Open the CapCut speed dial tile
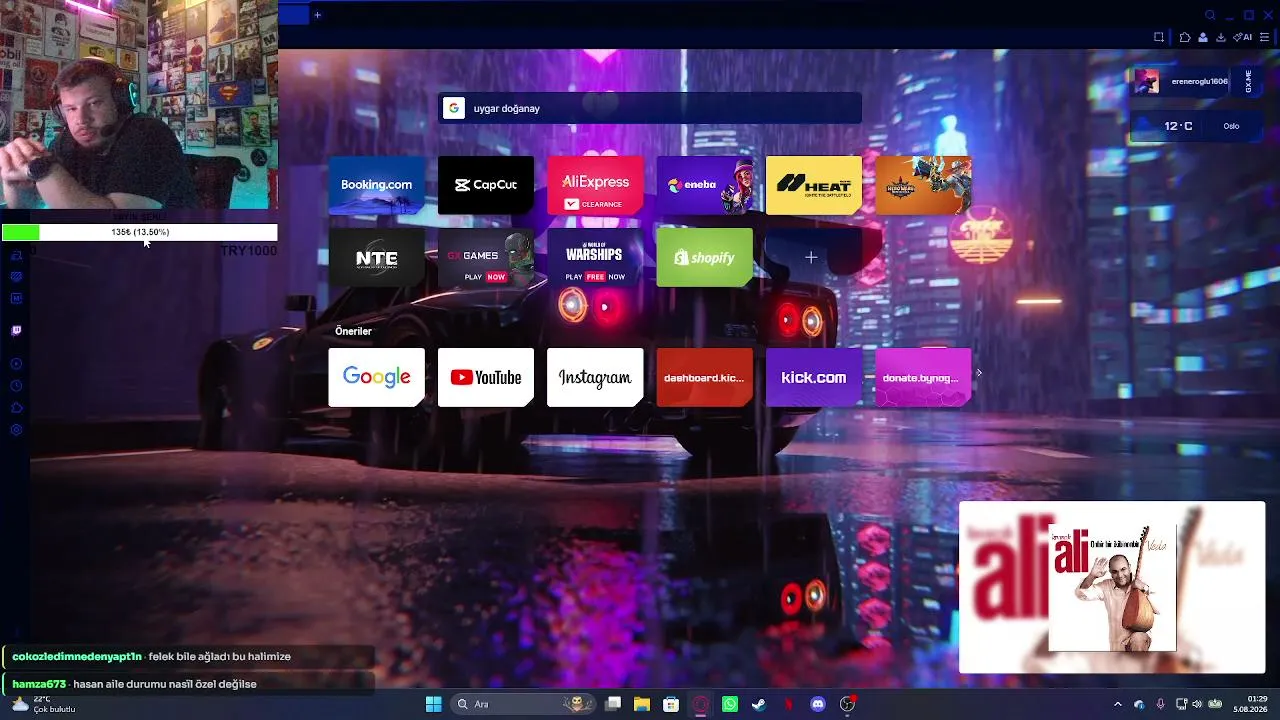1280x720 pixels. [486, 185]
